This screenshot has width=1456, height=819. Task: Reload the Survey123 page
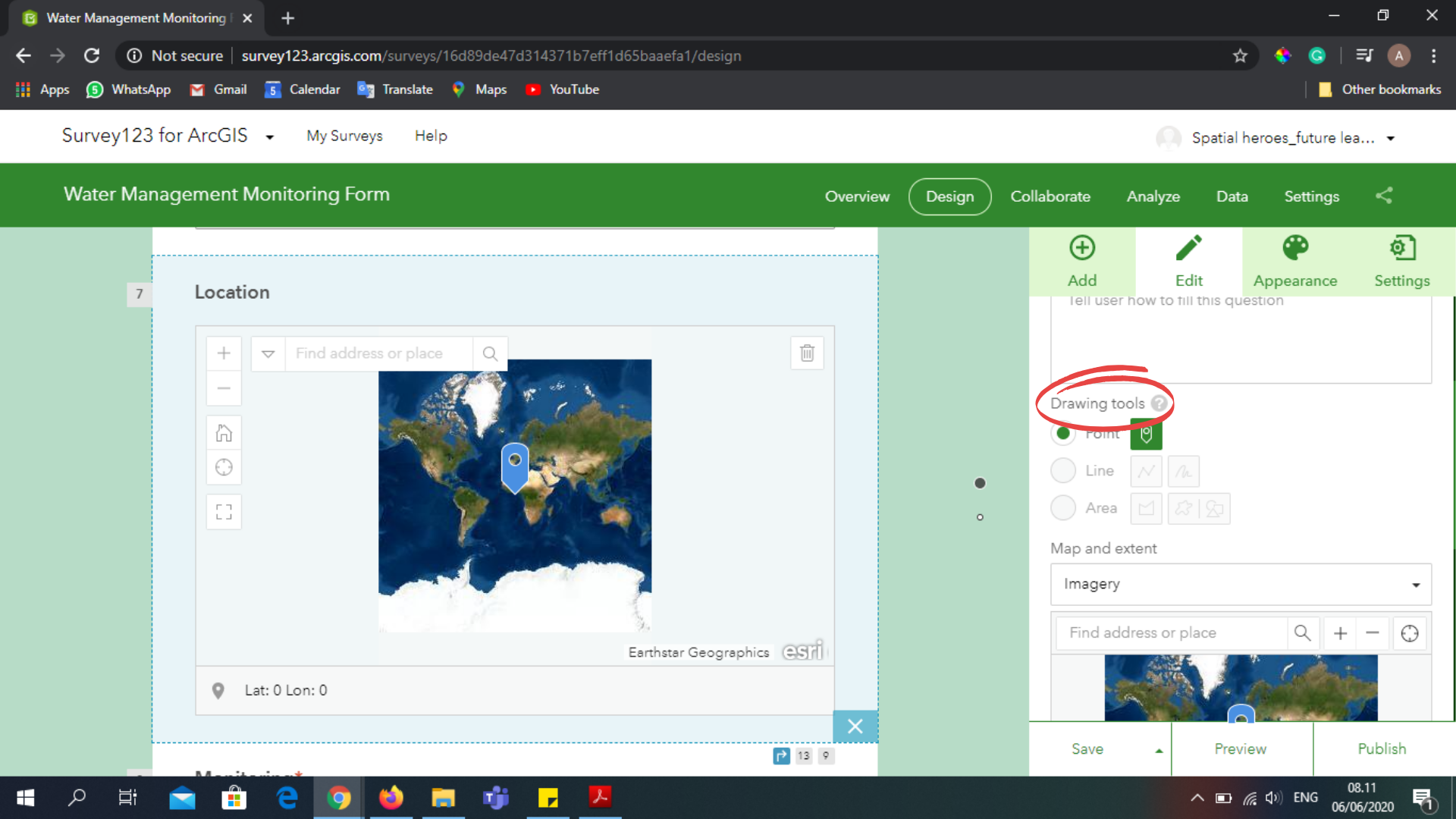[x=92, y=55]
